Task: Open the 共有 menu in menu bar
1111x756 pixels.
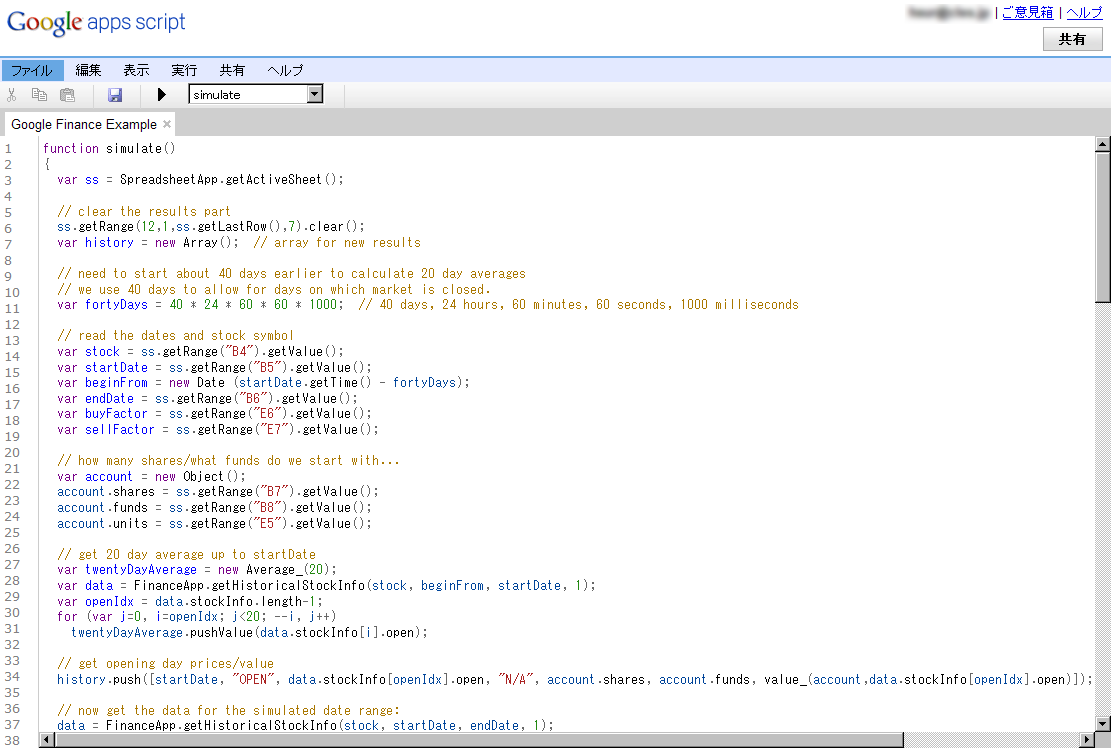Action: (232, 70)
